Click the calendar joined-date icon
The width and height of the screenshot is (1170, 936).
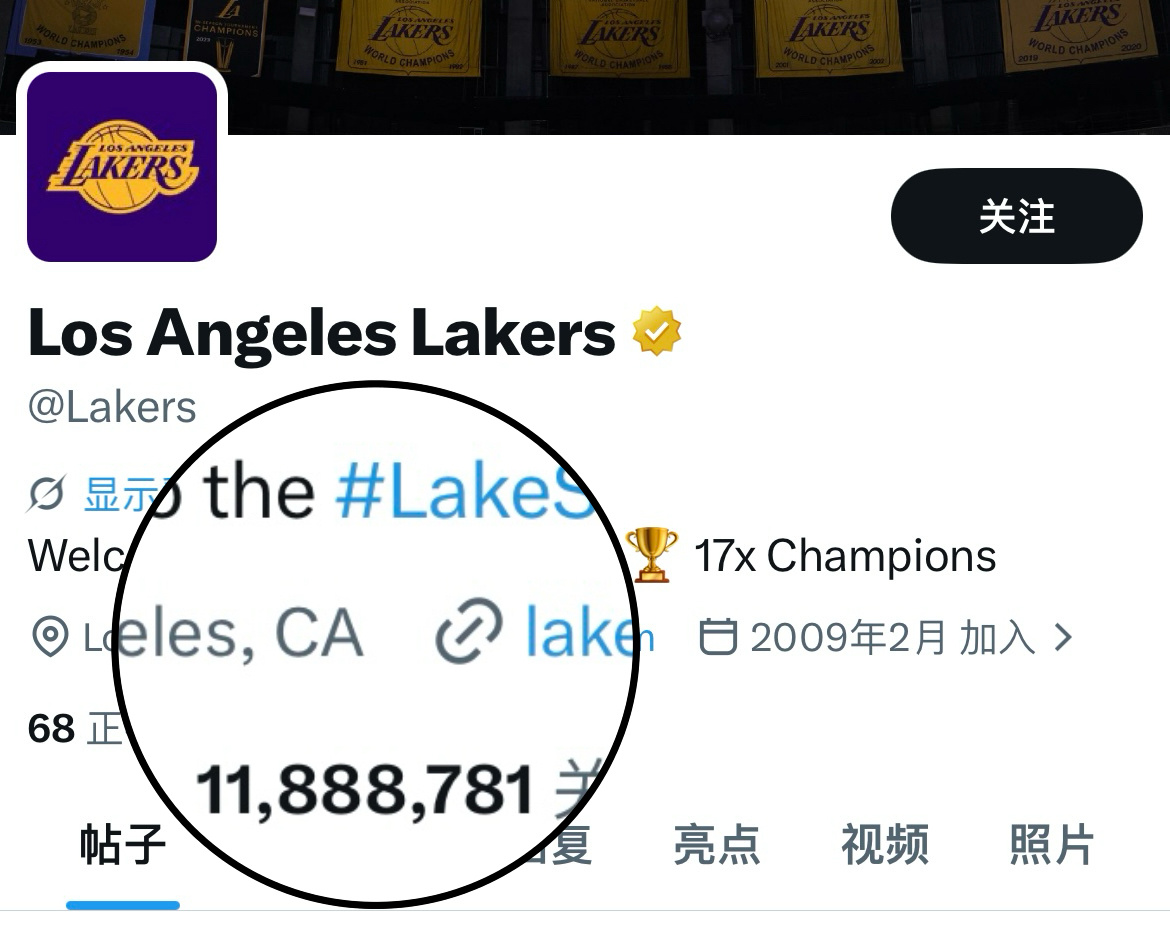pos(718,637)
